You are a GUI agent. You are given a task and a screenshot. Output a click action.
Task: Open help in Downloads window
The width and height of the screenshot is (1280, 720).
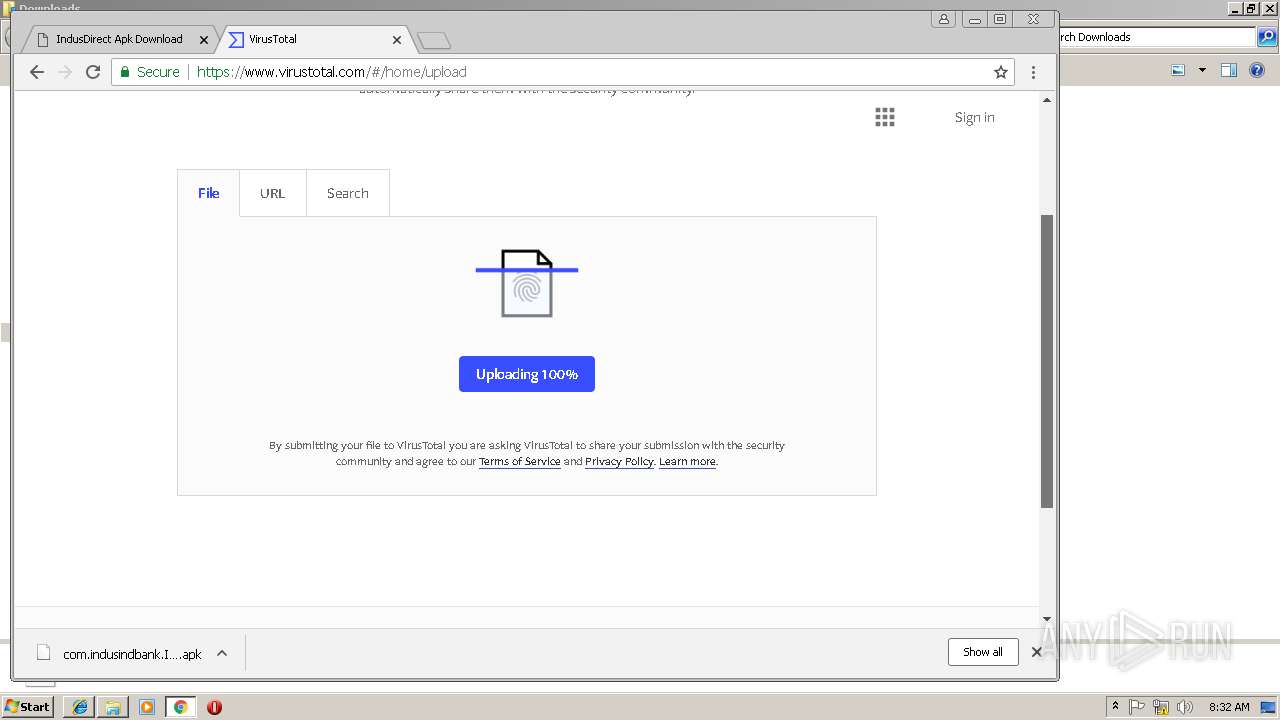pos(1257,70)
